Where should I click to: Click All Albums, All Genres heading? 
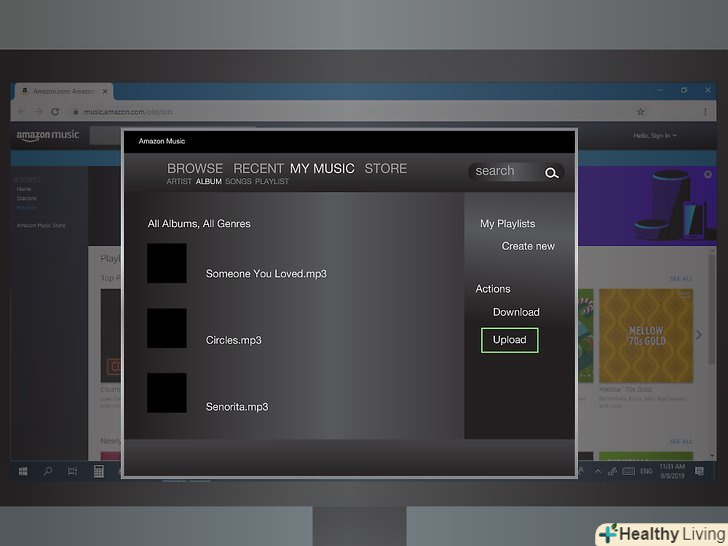click(x=199, y=224)
